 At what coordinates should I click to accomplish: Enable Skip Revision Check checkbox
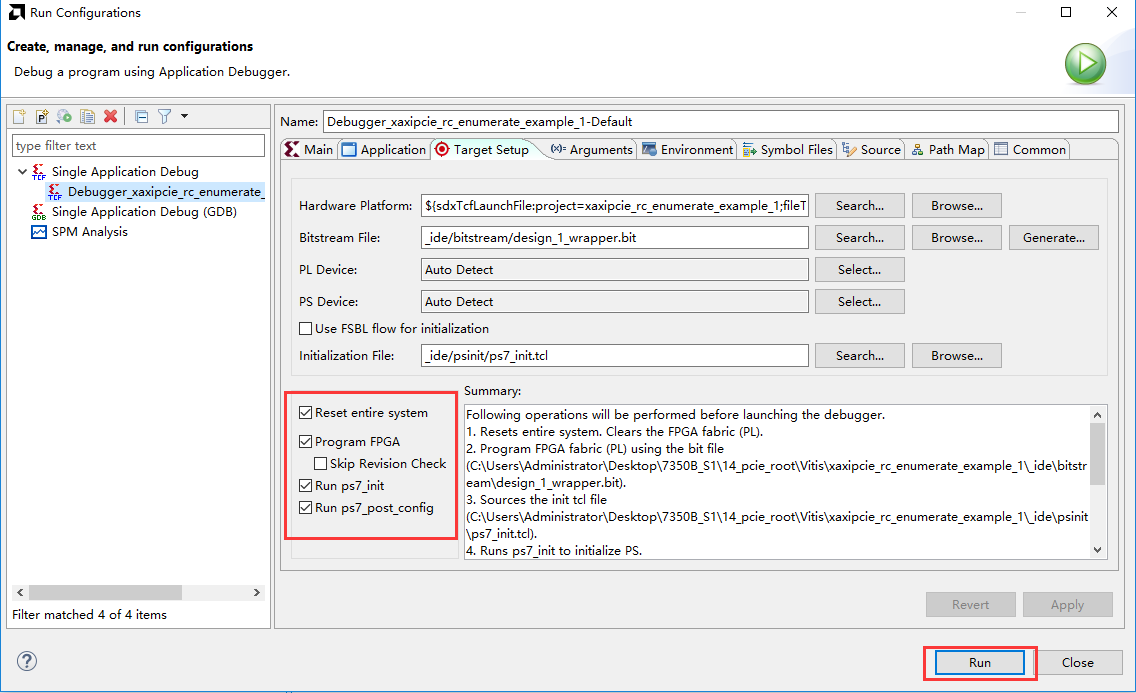pyautogui.click(x=320, y=463)
